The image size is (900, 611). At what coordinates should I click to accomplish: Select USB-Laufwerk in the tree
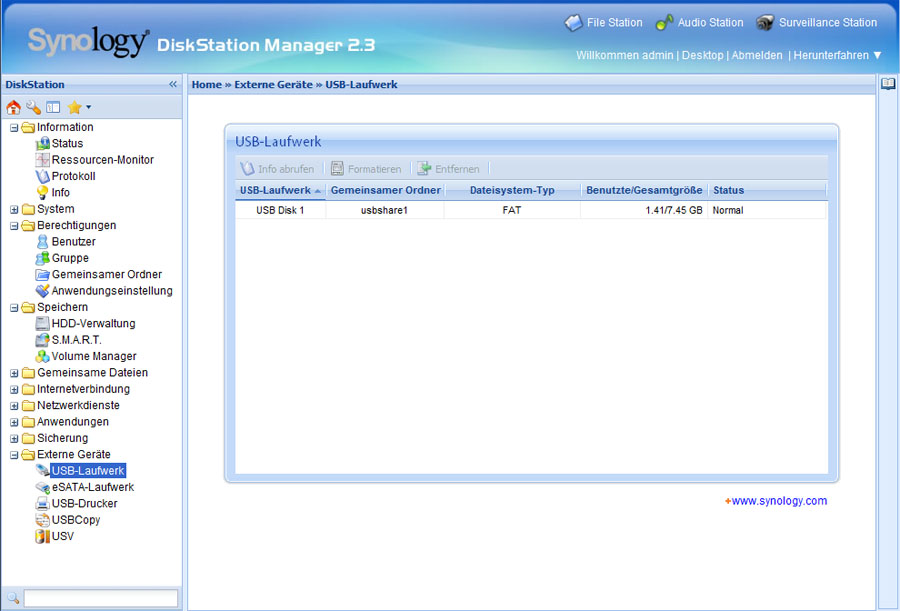pos(88,471)
